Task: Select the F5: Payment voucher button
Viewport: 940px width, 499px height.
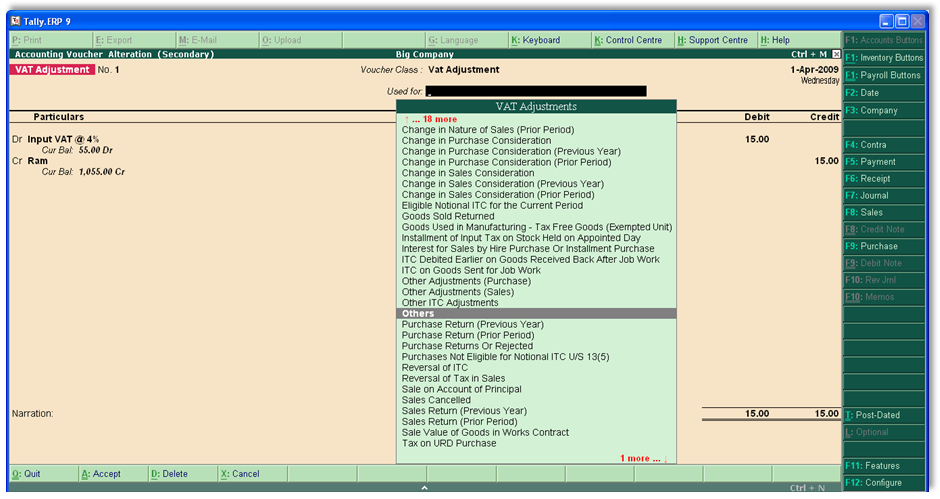Action: [x=884, y=162]
